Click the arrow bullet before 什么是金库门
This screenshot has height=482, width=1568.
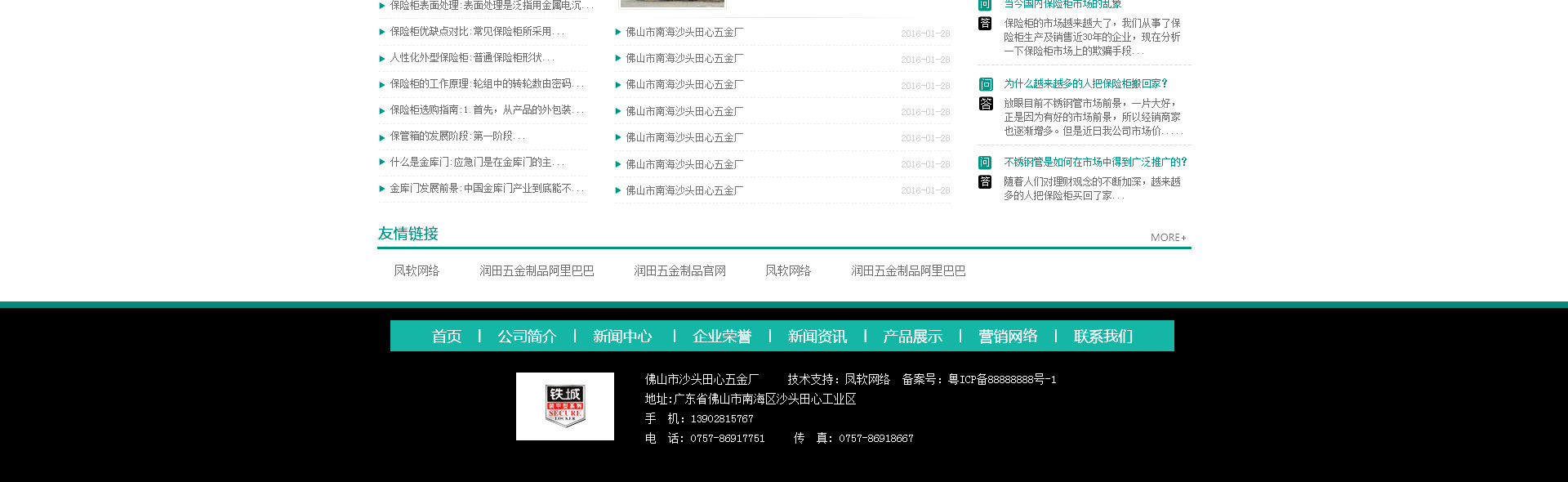382,163
